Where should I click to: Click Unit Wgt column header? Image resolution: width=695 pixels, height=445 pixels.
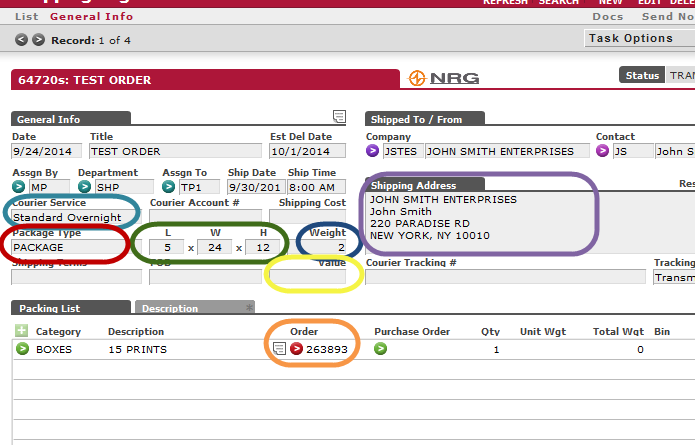point(543,332)
